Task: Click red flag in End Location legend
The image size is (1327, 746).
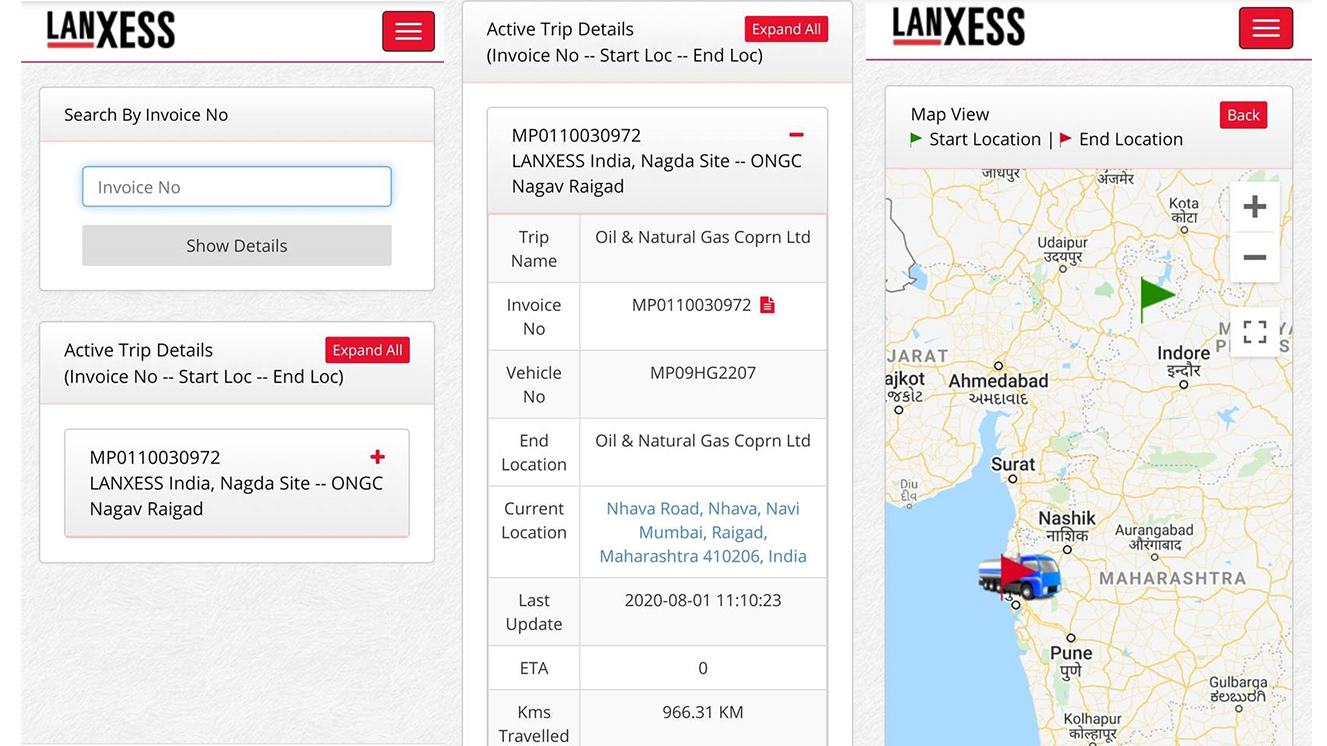Action: [1066, 139]
